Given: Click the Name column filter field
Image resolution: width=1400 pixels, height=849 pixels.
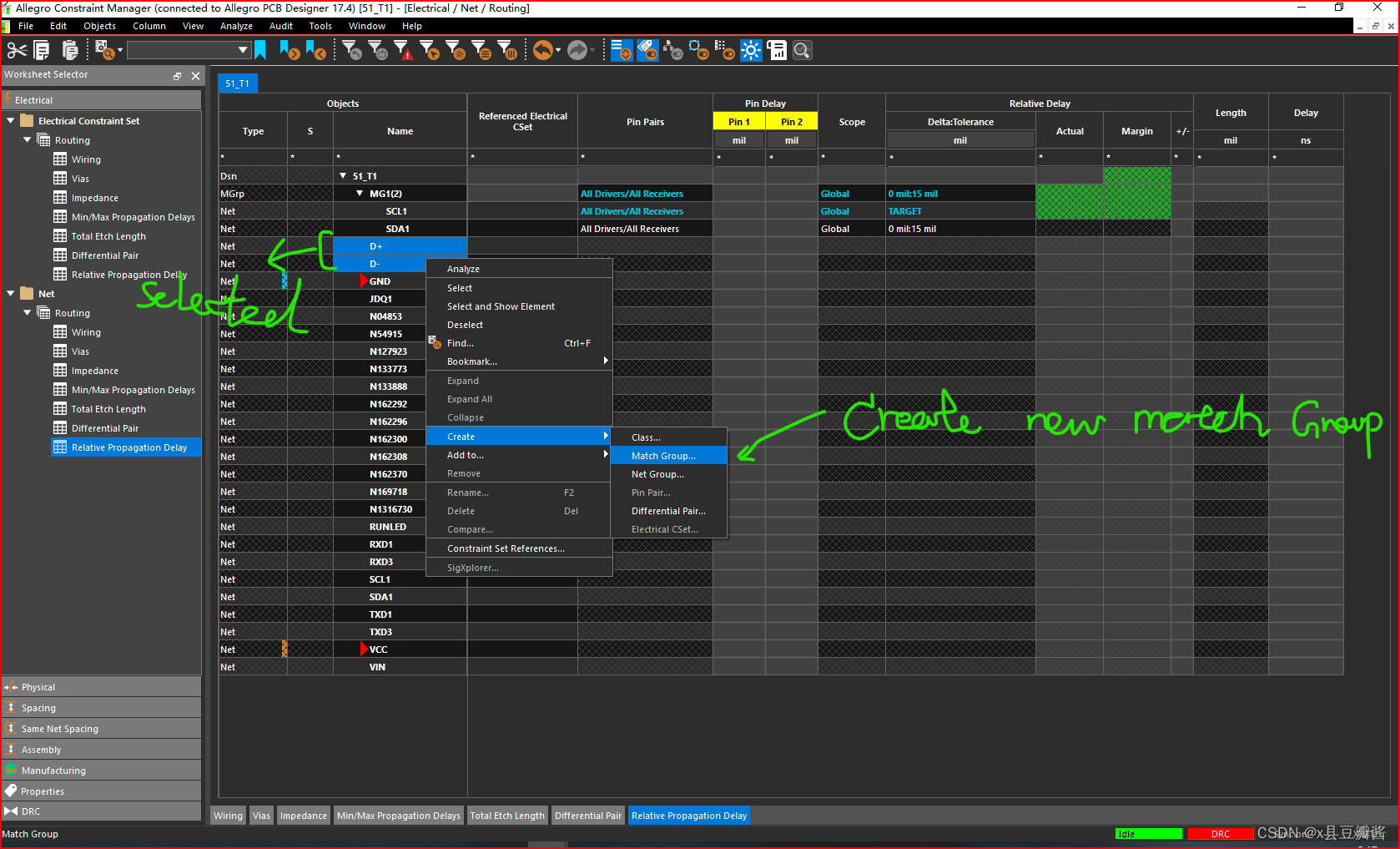Looking at the screenshot, I should 400,157.
